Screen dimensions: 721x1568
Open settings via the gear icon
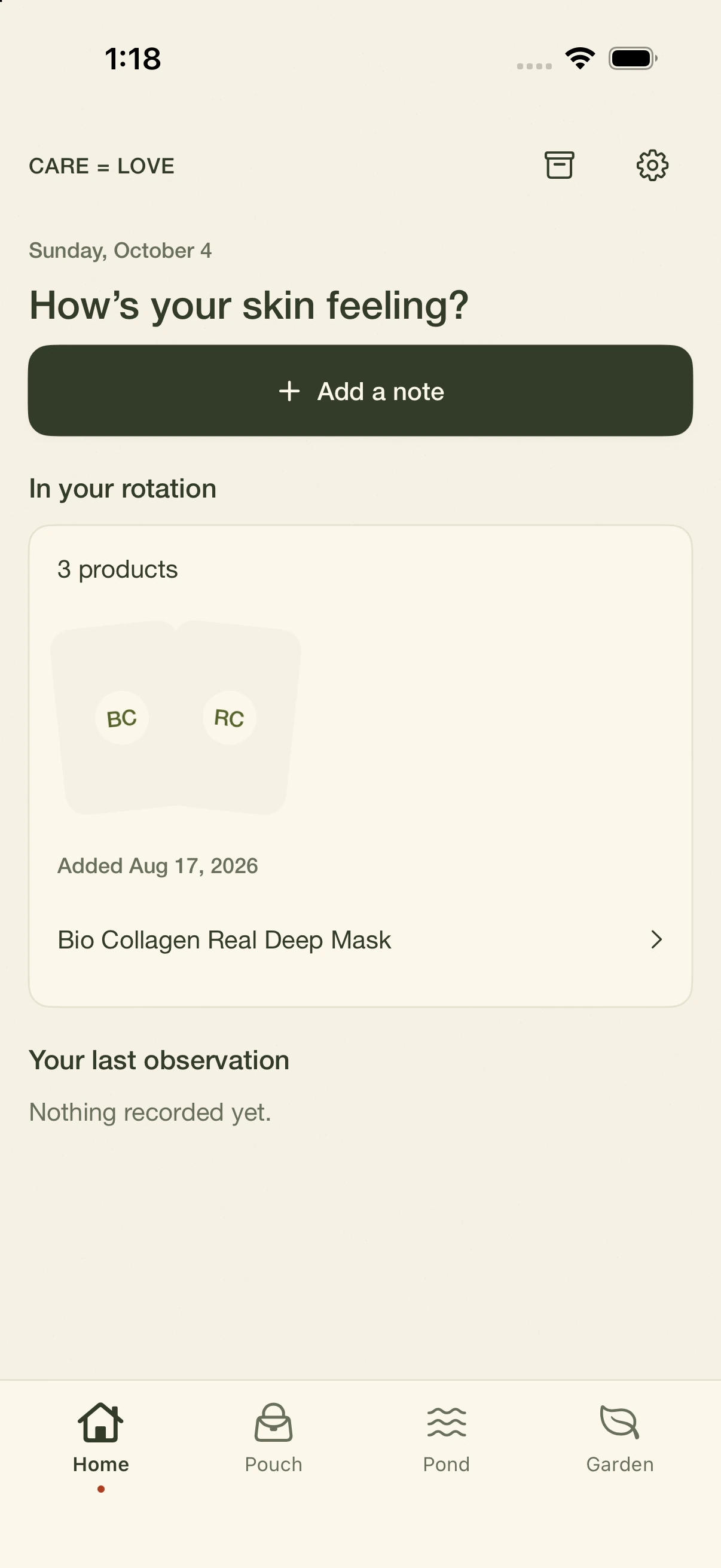[652, 165]
